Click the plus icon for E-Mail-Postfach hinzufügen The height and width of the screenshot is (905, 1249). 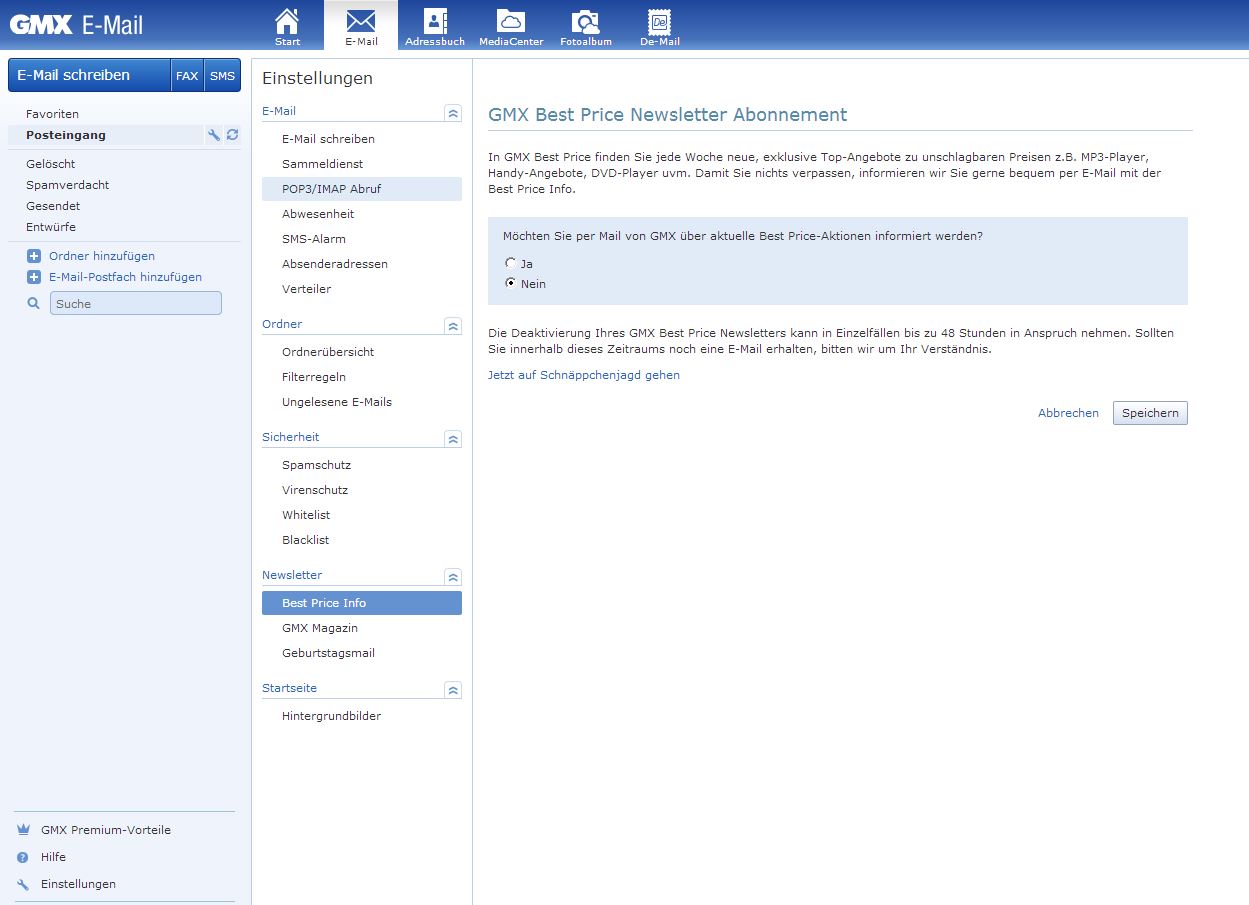point(34,277)
